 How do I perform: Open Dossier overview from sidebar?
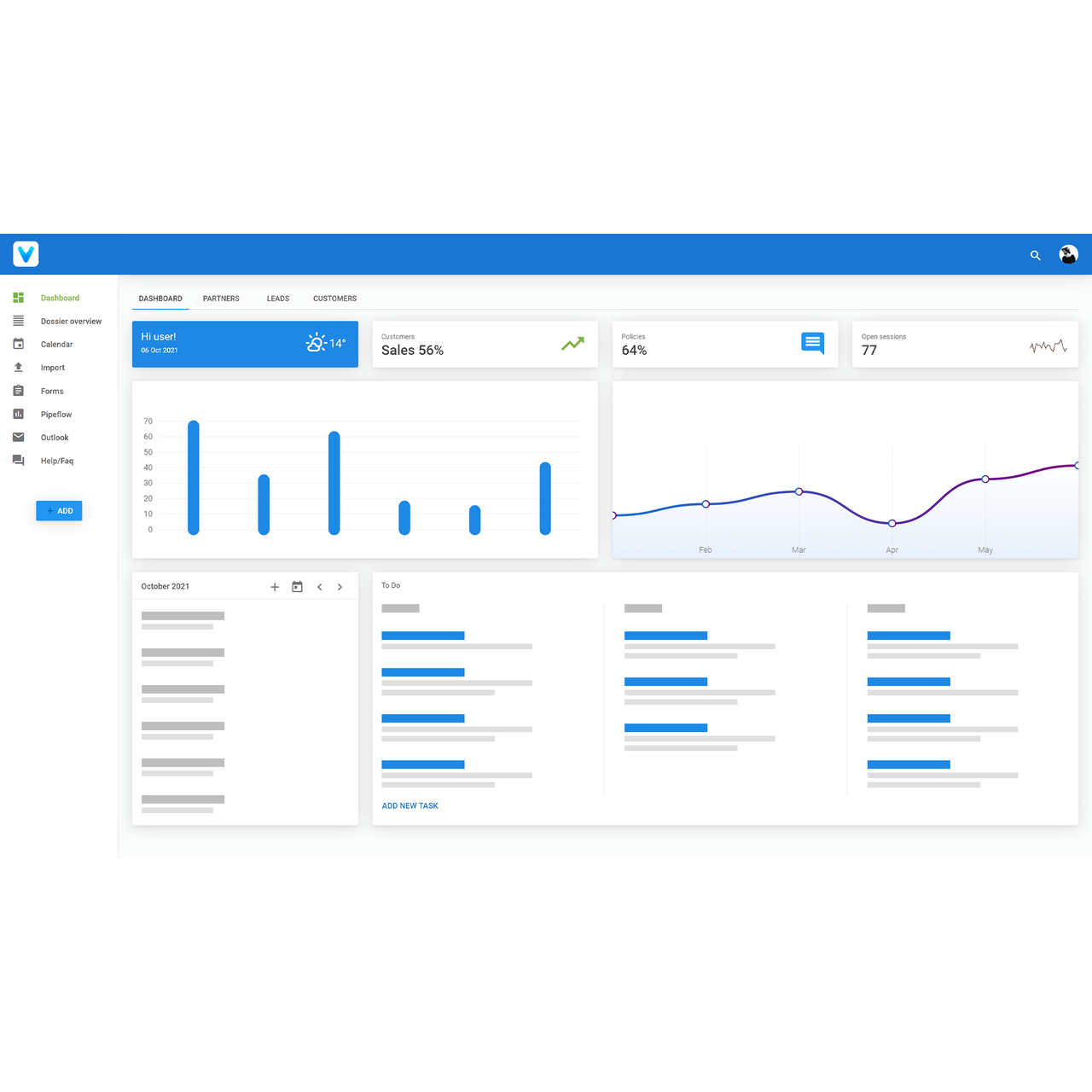(x=71, y=322)
